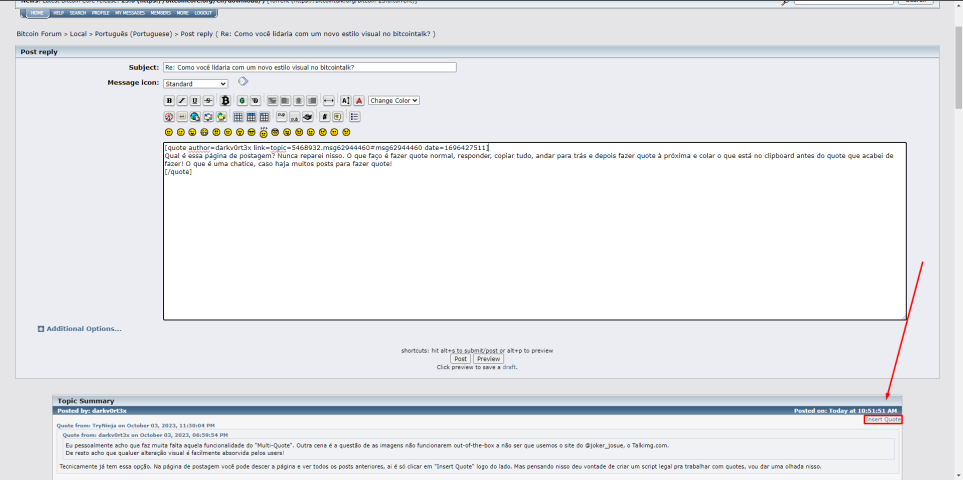Viewport: 963px width, 480px height.
Task: Insert a table column tag
Action: (x=264, y=116)
